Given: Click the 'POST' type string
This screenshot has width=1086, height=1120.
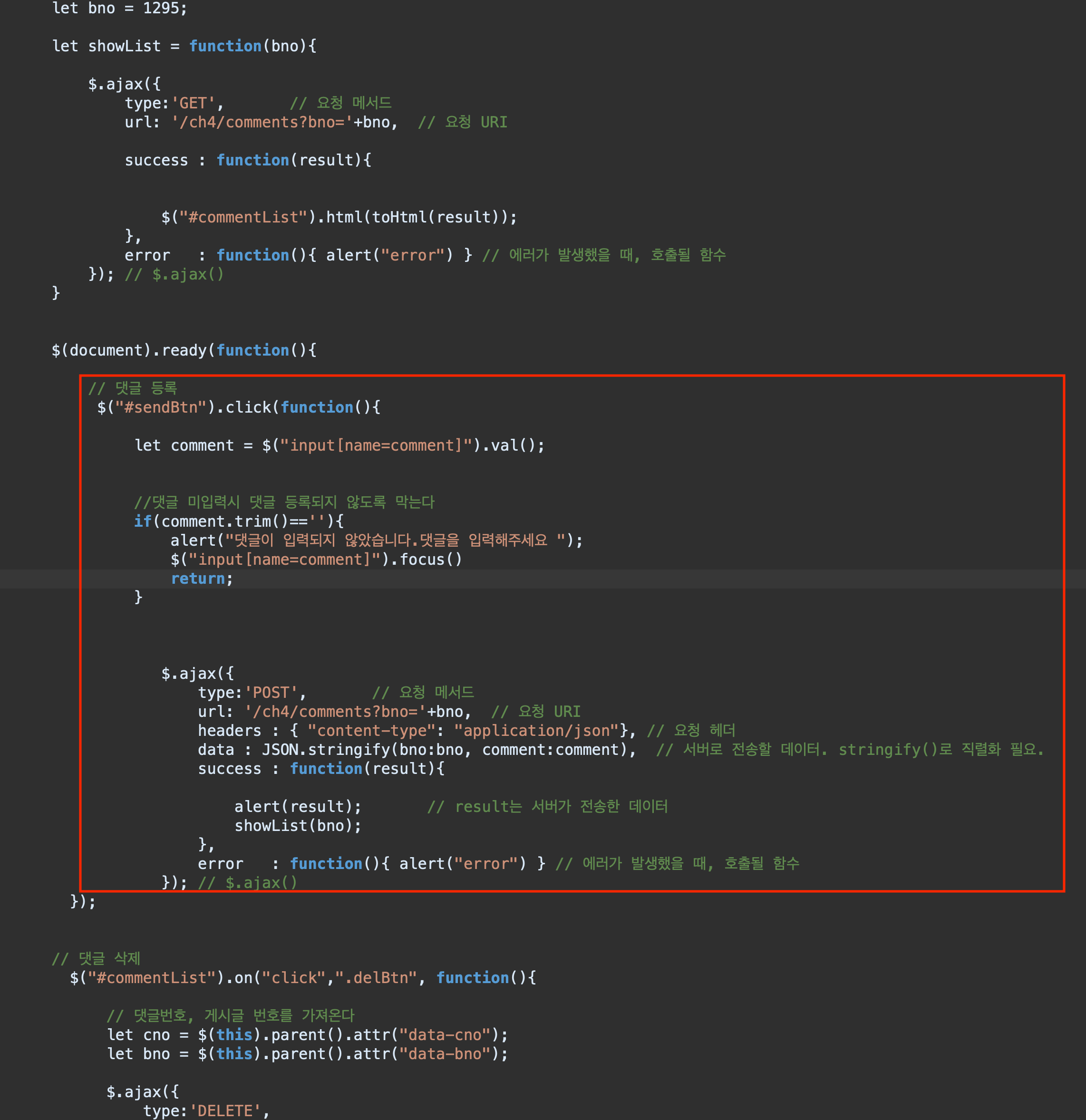Looking at the screenshot, I should tap(271, 693).
